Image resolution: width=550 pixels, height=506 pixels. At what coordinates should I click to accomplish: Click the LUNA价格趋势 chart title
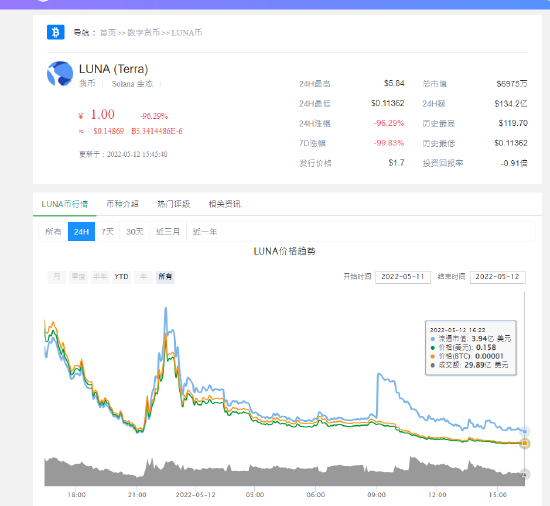pyautogui.click(x=284, y=251)
